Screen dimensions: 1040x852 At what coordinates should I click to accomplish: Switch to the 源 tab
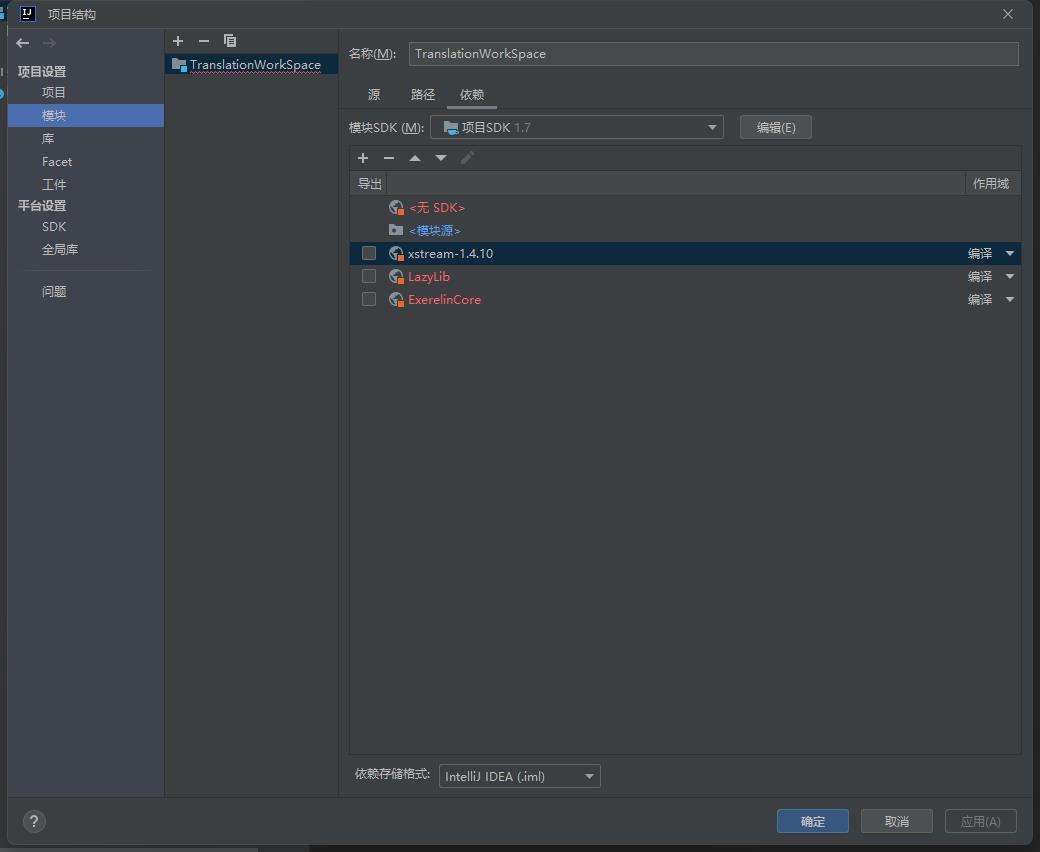(374, 94)
